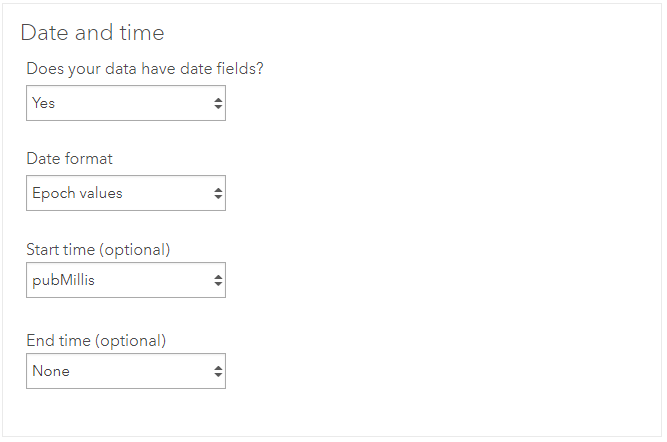Click the arrow icon beside None
Viewport: 667px width, 442px height.
pyautogui.click(x=218, y=371)
